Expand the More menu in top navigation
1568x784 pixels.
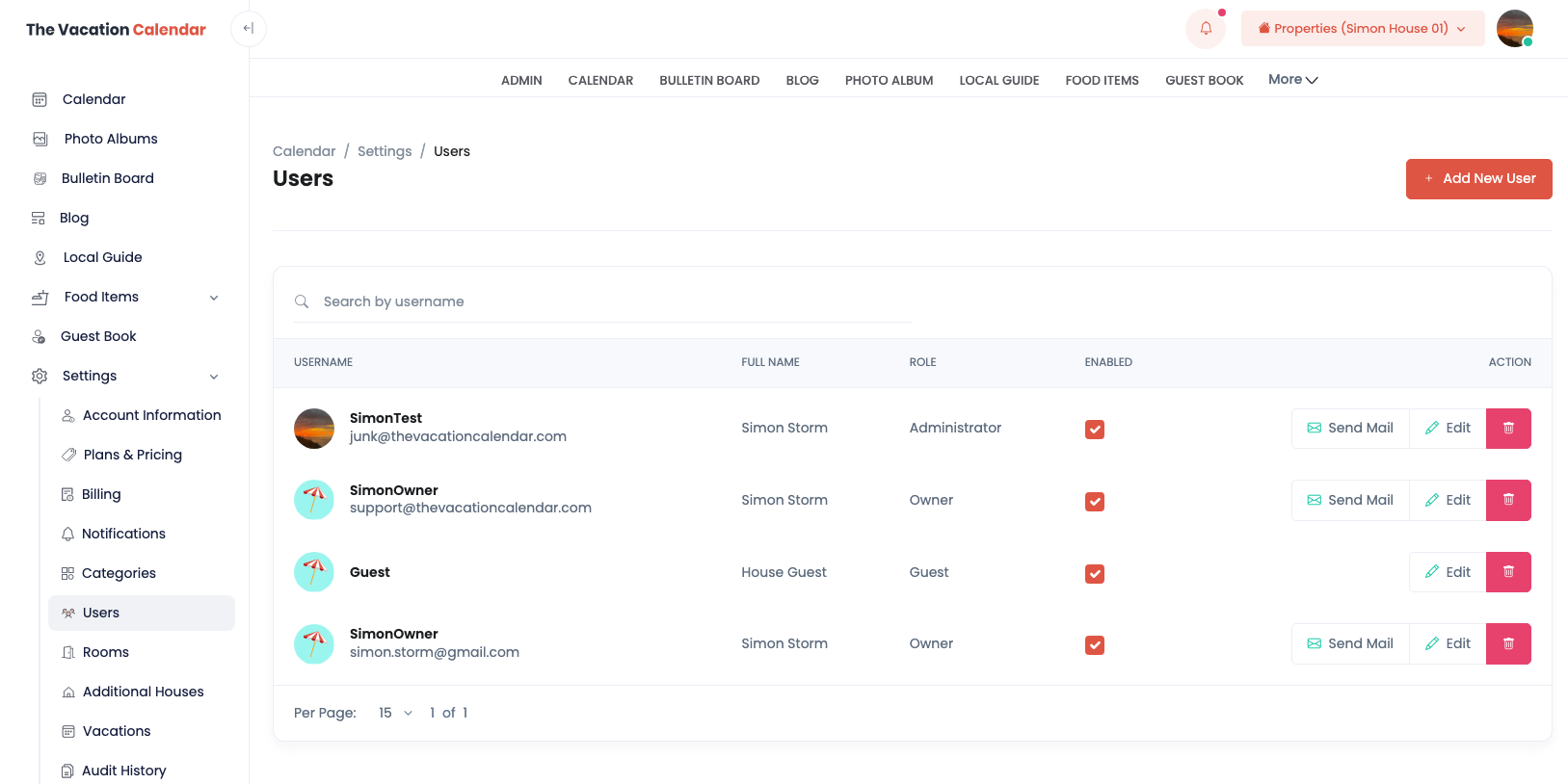click(1292, 80)
